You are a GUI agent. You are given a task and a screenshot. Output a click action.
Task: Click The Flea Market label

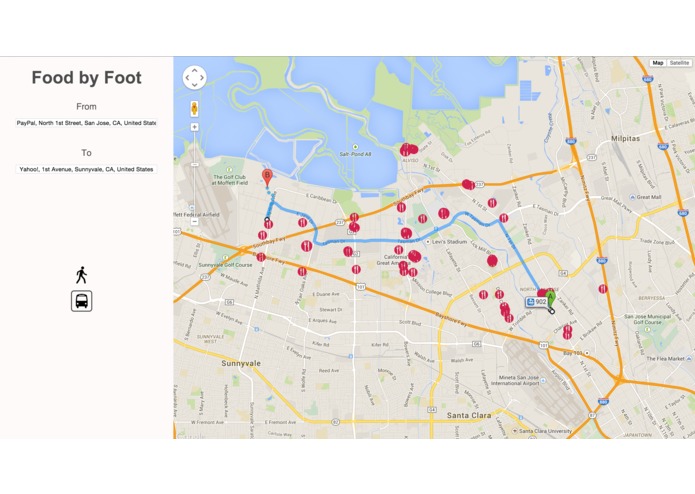click(665, 358)
